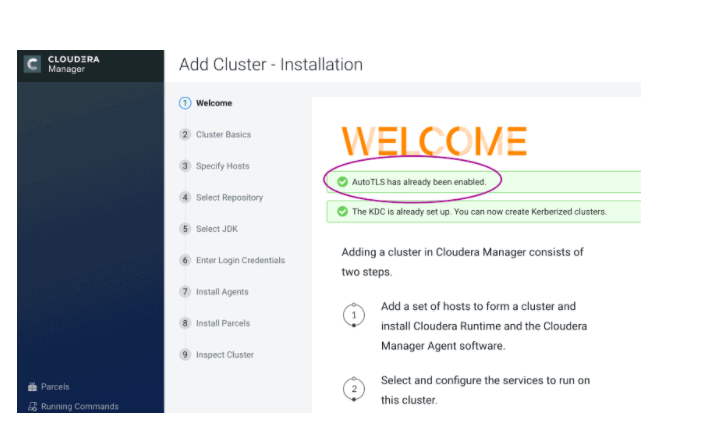The width and height of the screenshot is (723, 440).
Task: Select the Select JDK wizard step
Action: (217, 229)
